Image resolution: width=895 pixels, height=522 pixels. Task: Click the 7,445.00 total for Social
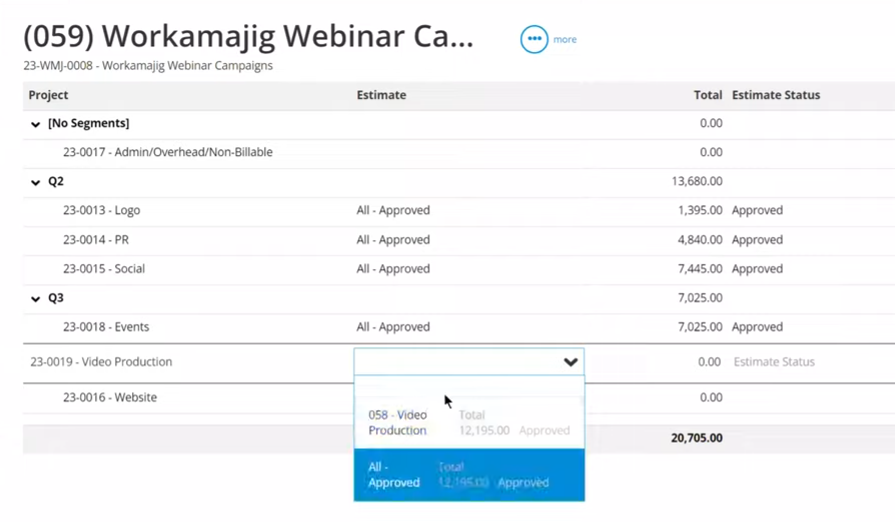(x=700, y=269)
